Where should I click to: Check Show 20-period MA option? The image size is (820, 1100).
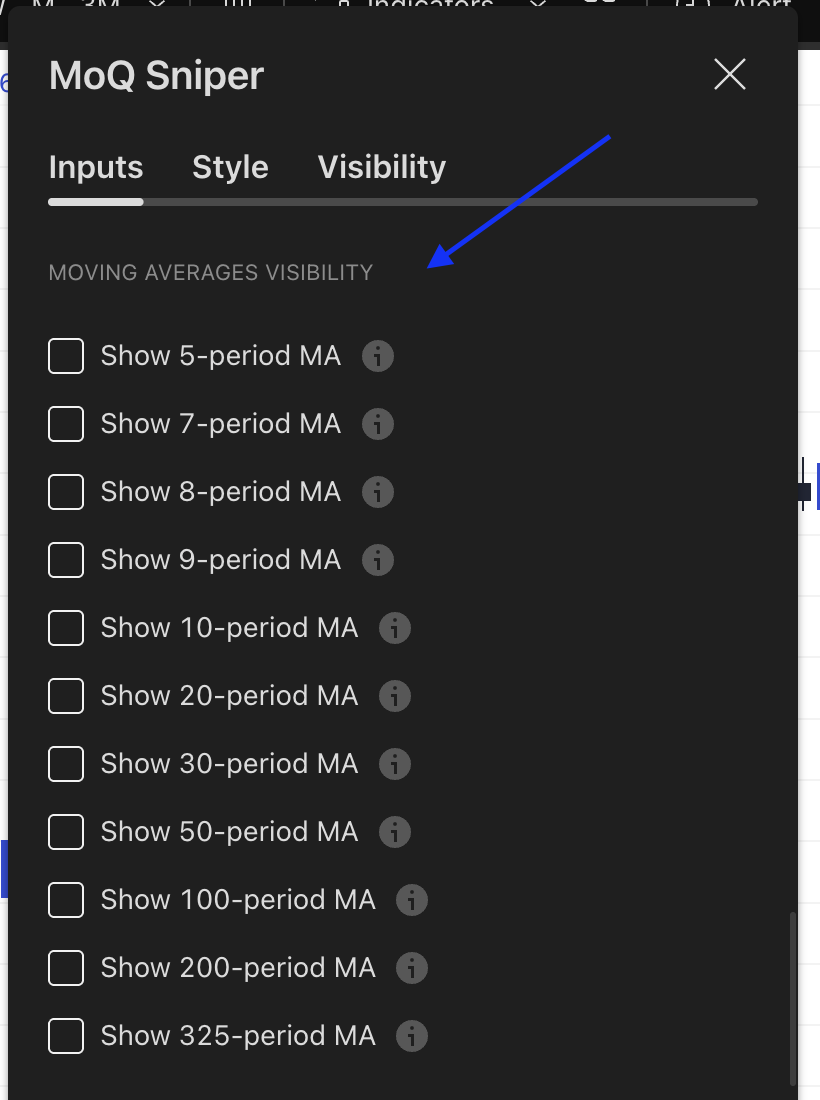click(x=66, y=696)
